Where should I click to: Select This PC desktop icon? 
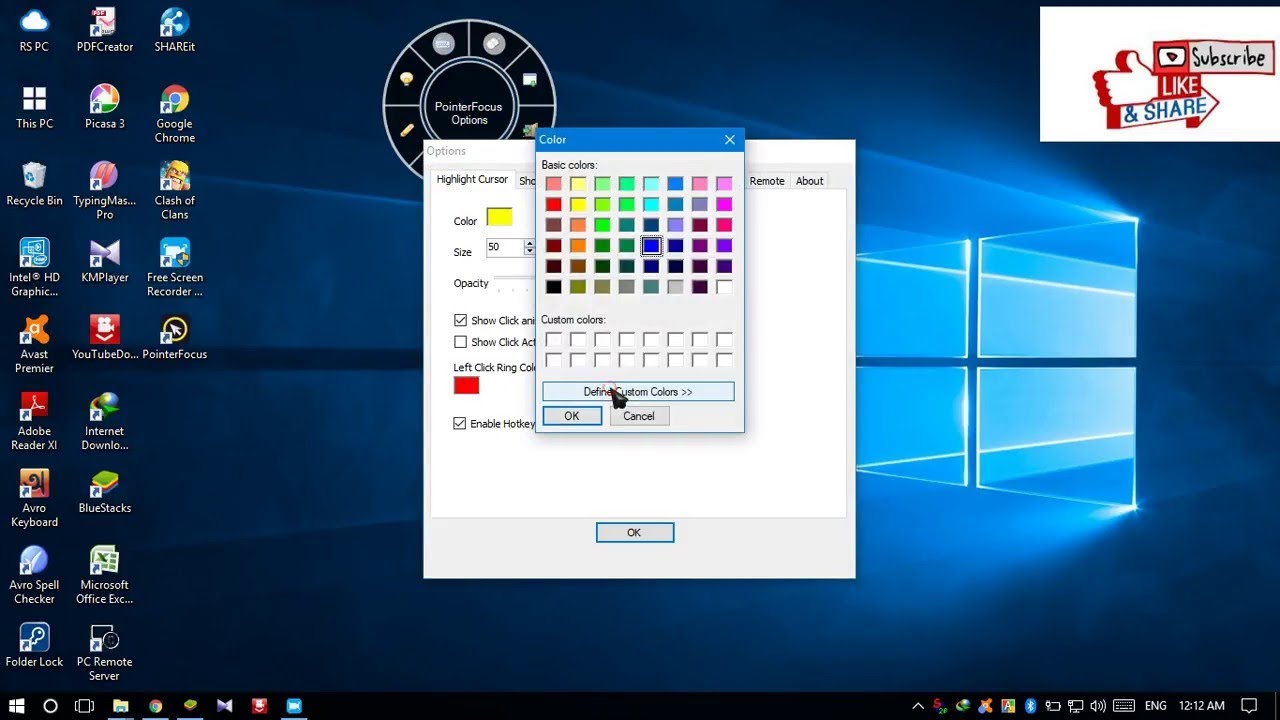click(34, 107)
